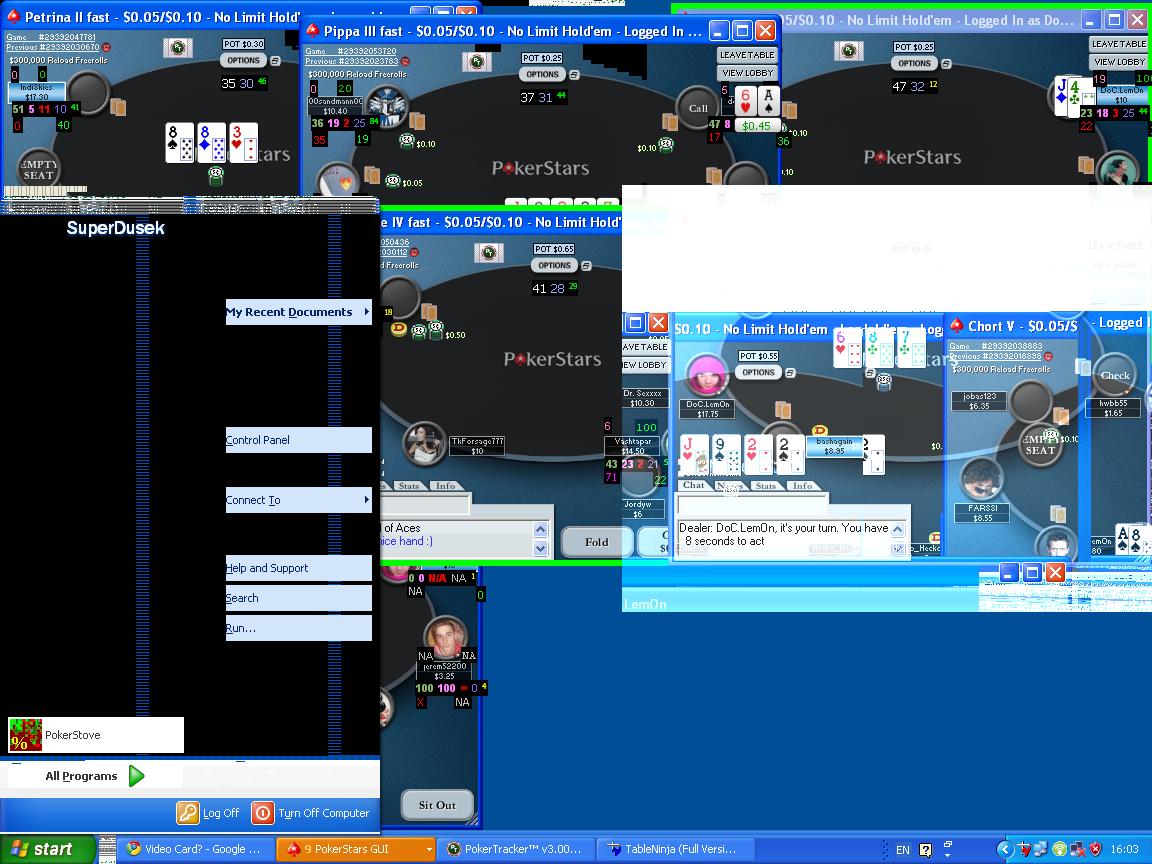Click Turn Off Computer
The image size is (1152, 864).
311,813
